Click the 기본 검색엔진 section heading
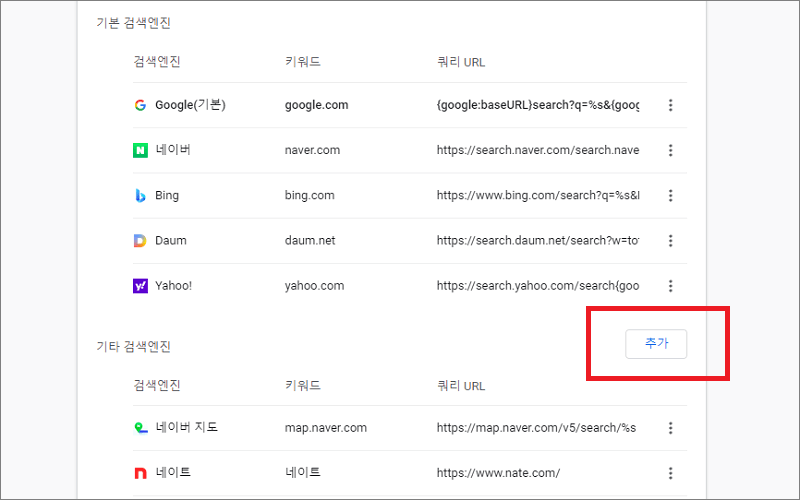This screenshot has width=800, height=500. pyautogui.click(x=133, y=23)
